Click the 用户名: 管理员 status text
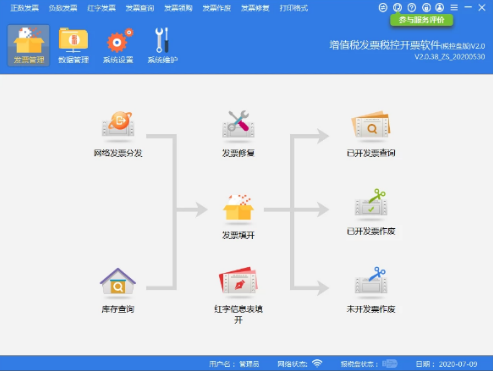This screenshot has height=371, width=493. tap(234, 364)
